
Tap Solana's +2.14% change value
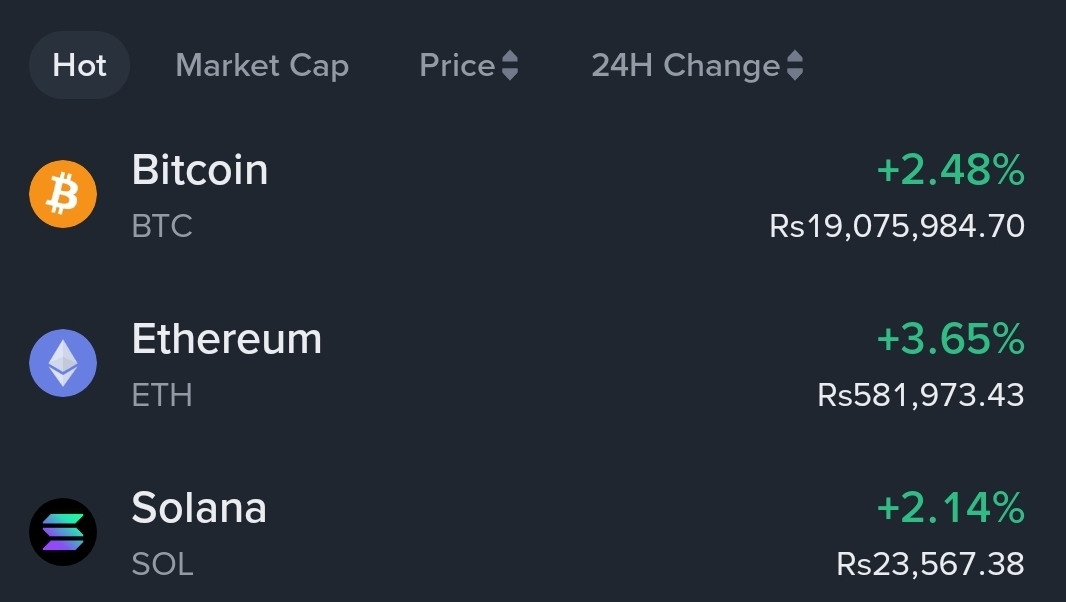tap(950, 509)
